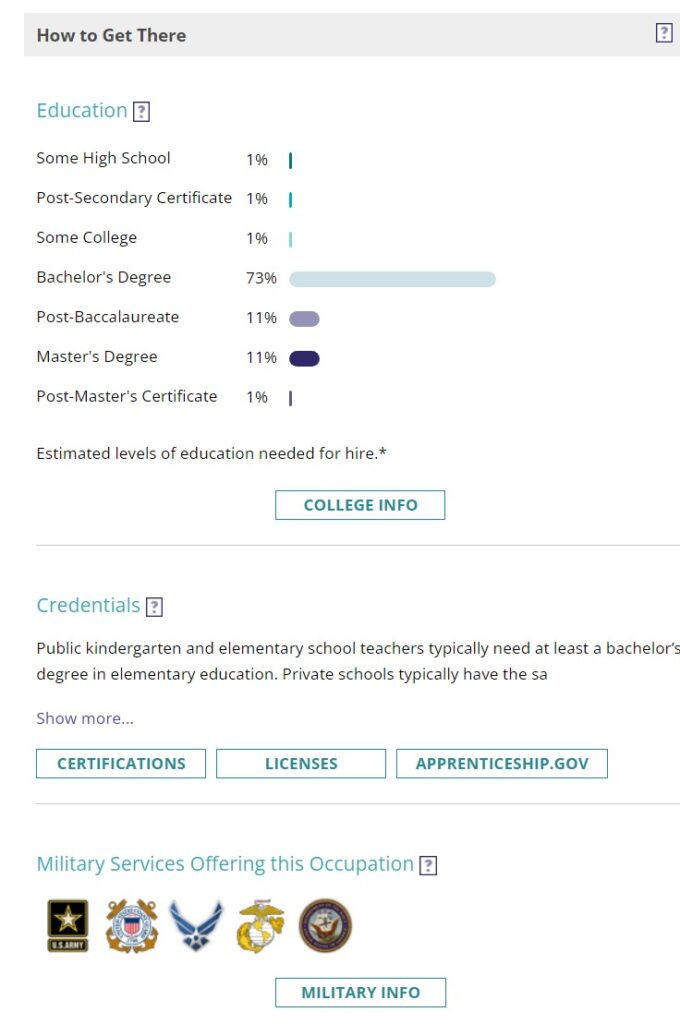Click the Education section heading
The width and height of the screenshot is (680, 1024).
pos(82,110)
